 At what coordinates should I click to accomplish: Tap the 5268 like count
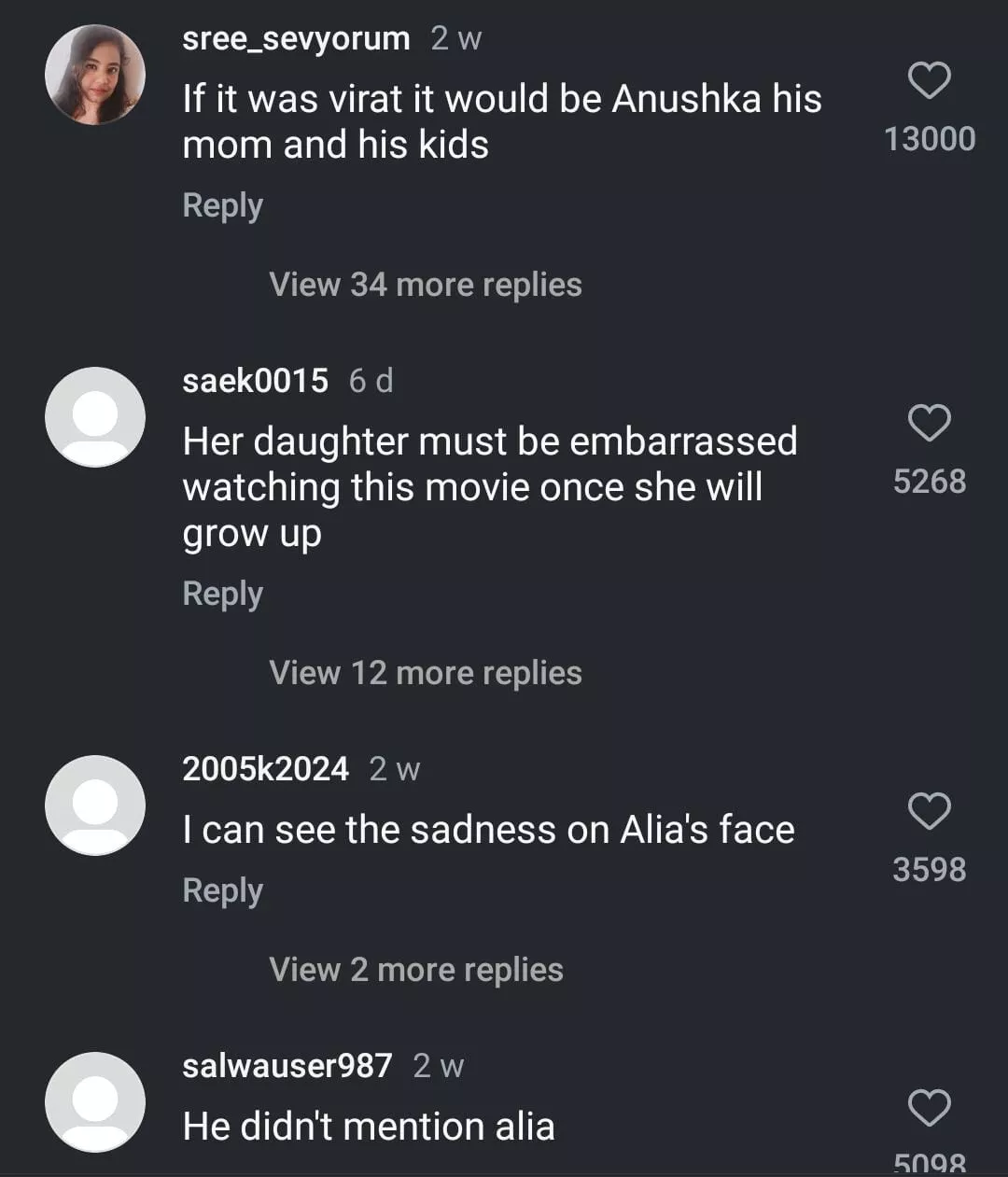929,482
